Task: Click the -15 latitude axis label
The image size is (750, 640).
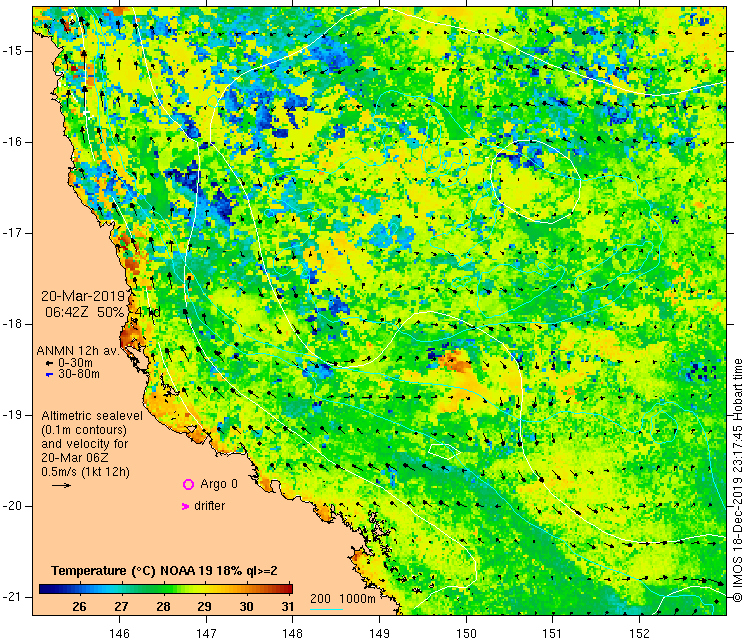Action: click(11, 51)
